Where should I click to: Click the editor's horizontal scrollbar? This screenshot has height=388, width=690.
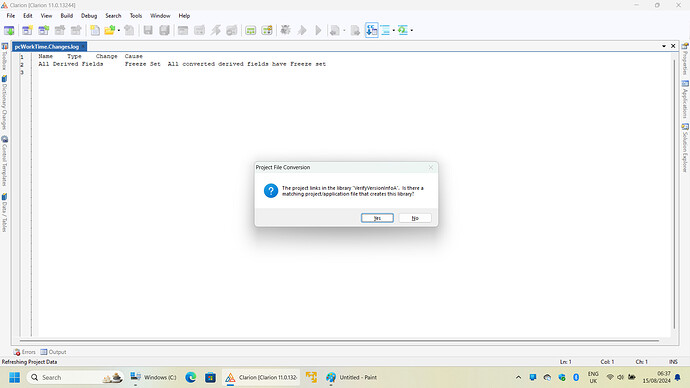pyautogui.click(x=339, y=340)
